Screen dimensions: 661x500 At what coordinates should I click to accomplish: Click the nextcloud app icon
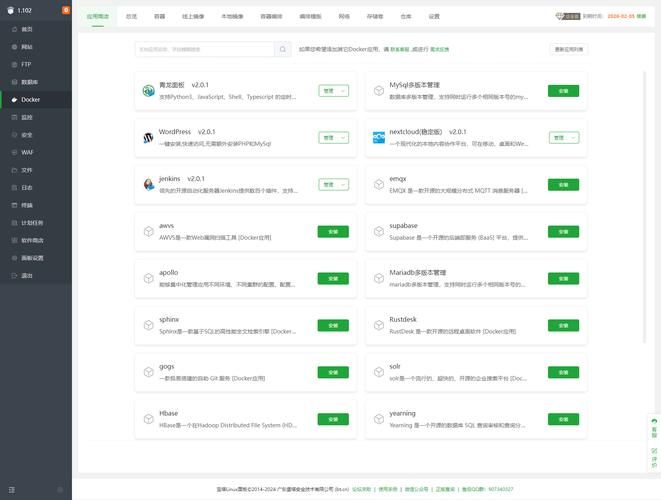pos(379,137)
